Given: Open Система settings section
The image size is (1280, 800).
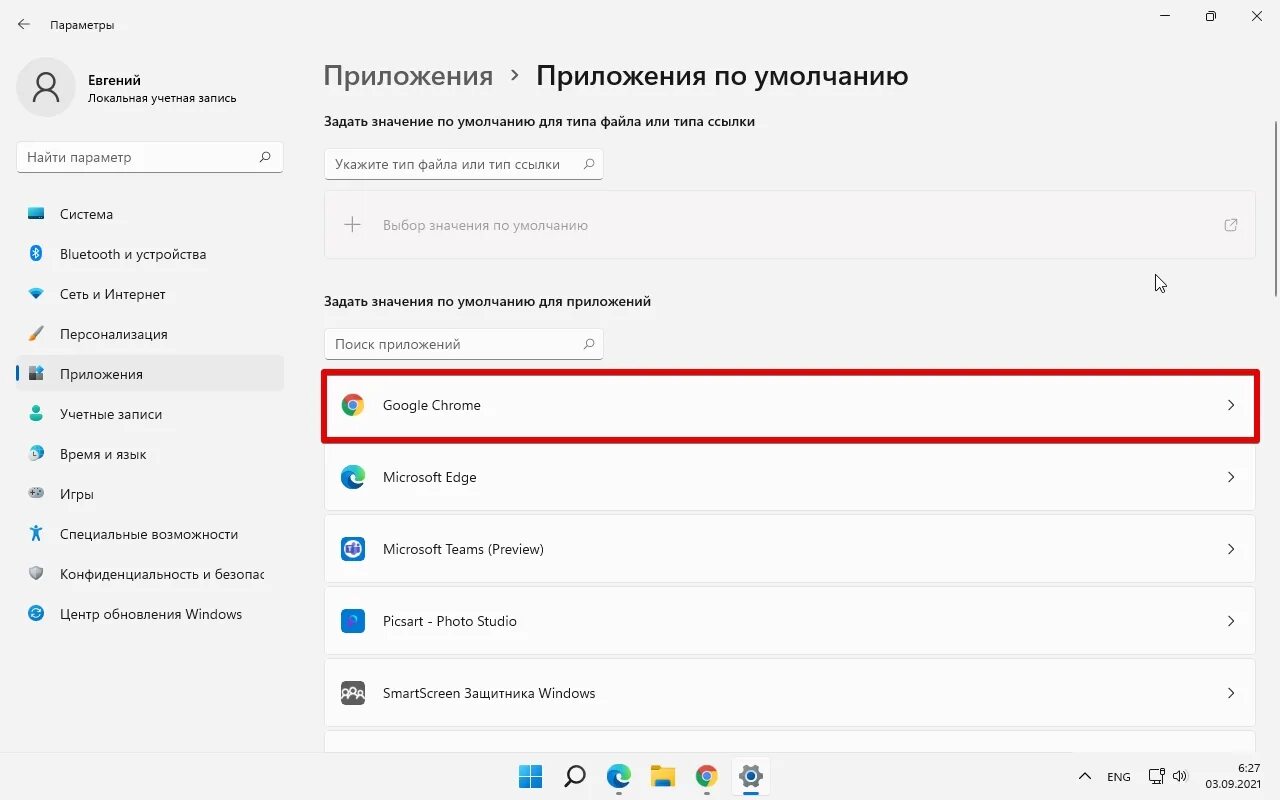Looking at the screenshot, I should click(150, 214).
